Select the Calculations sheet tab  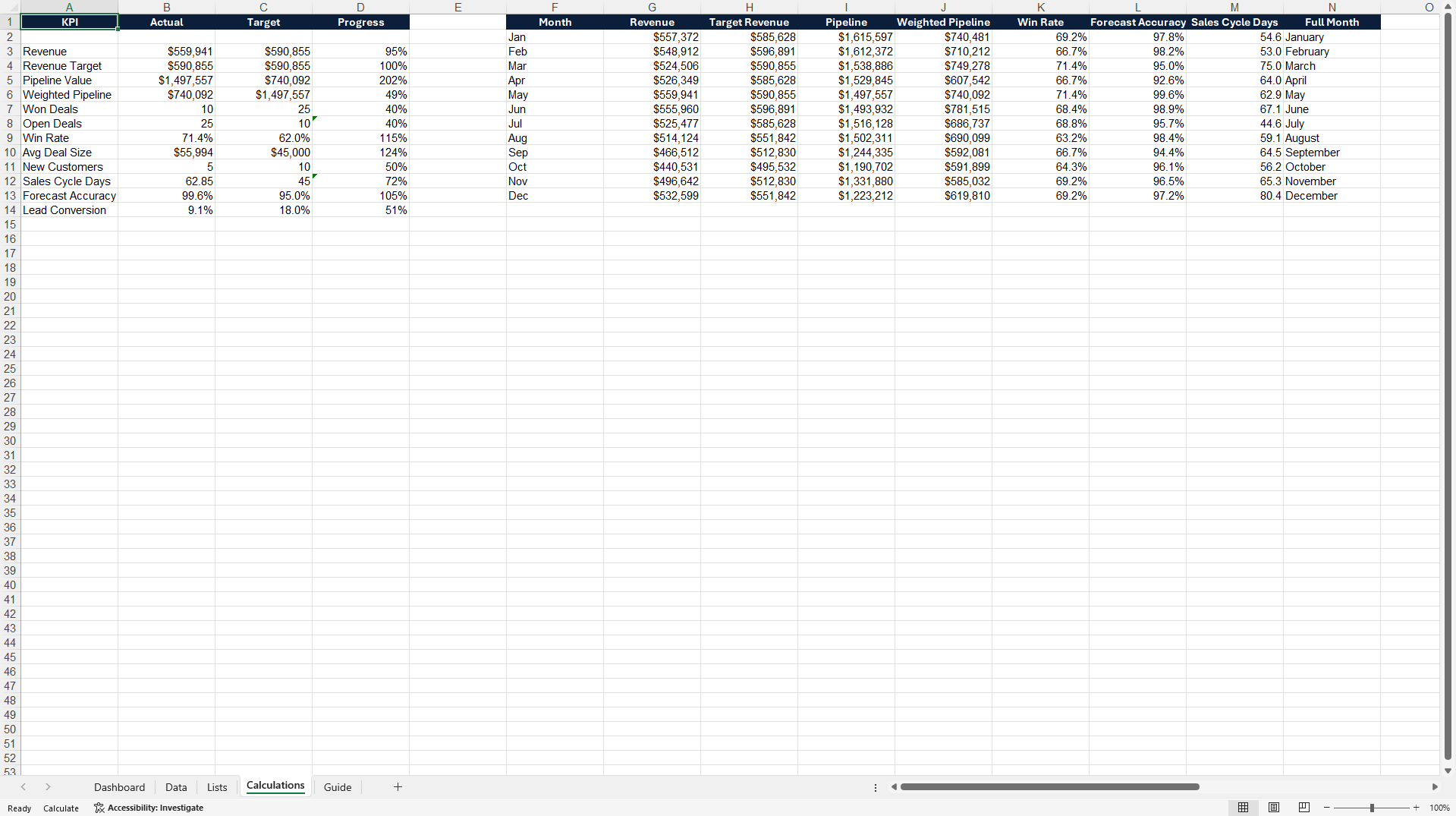275,786
